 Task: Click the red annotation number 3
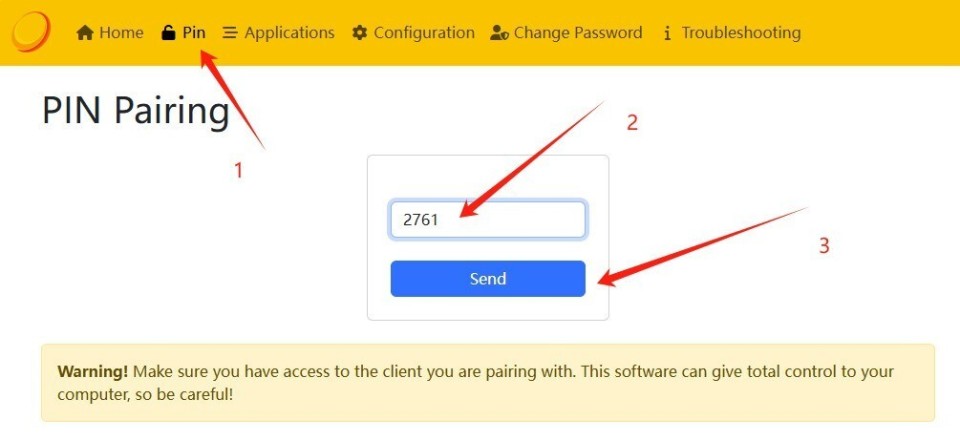click(824, 245)
